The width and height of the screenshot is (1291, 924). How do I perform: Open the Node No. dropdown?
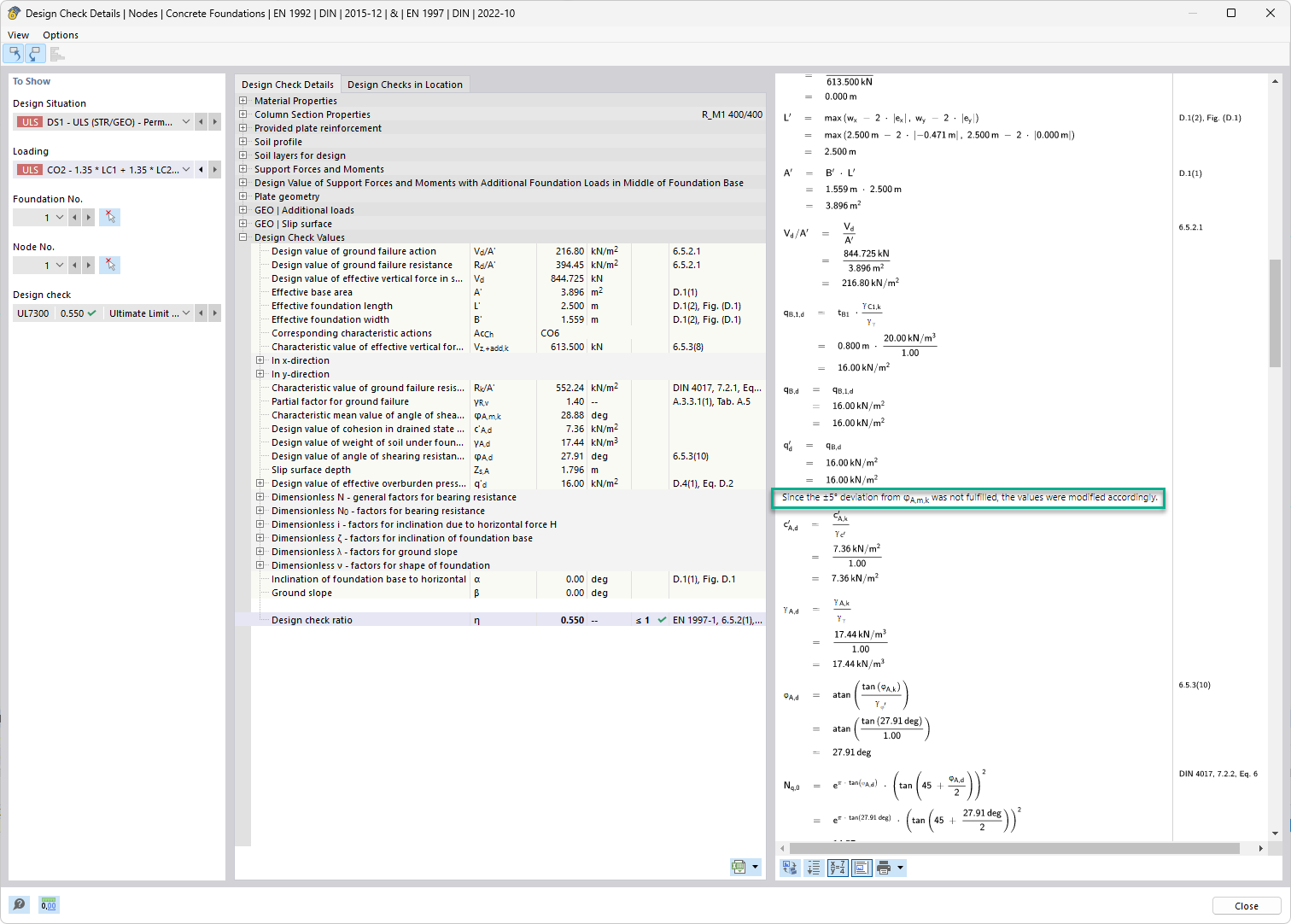point(60,266)
